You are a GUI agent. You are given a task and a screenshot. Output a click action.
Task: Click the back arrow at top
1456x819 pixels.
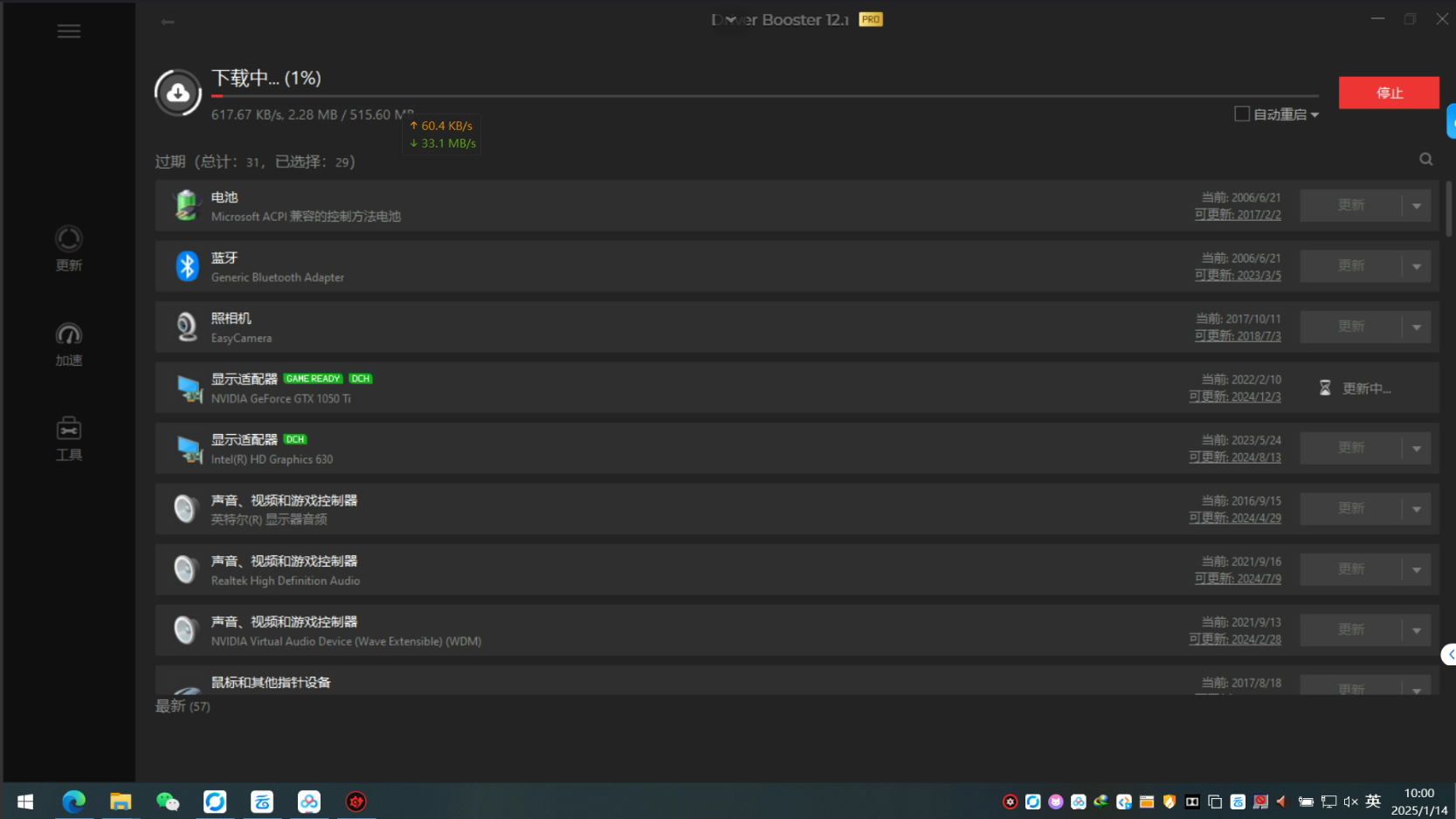tap(168, 22)
